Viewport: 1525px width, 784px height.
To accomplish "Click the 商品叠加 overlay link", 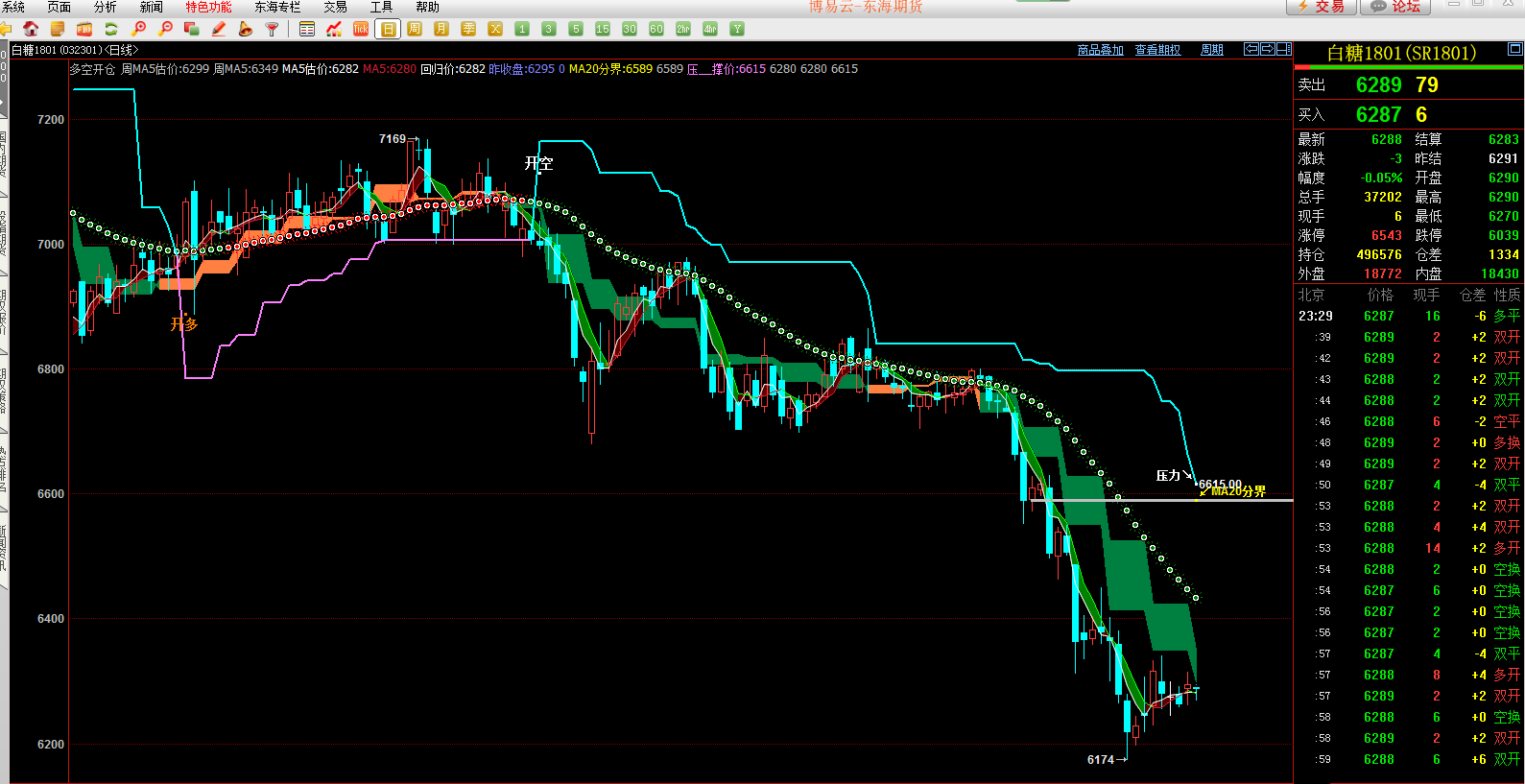I will pyautogui.click(x=1100, y=50).
